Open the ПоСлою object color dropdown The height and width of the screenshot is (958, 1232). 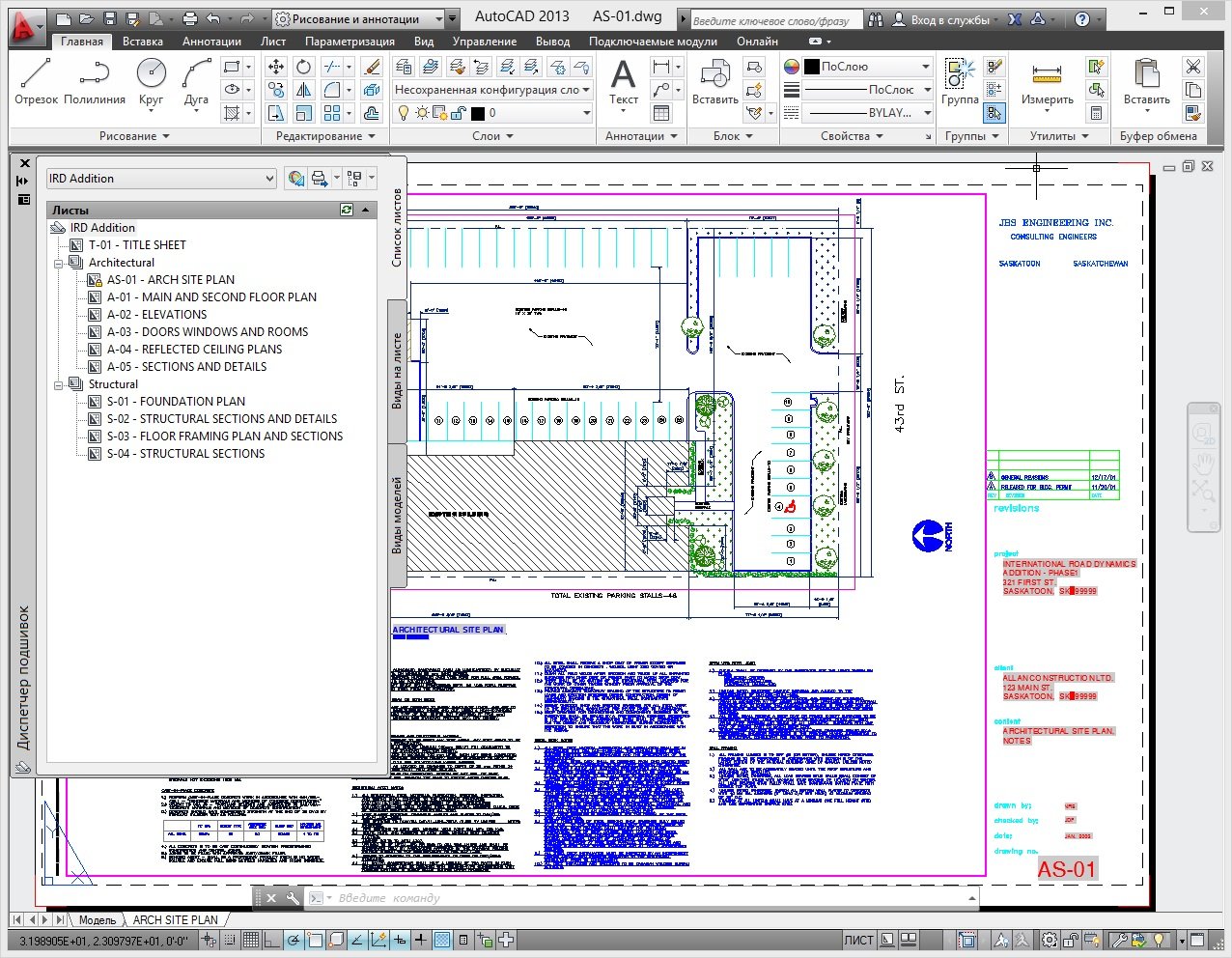pos(866,67)
